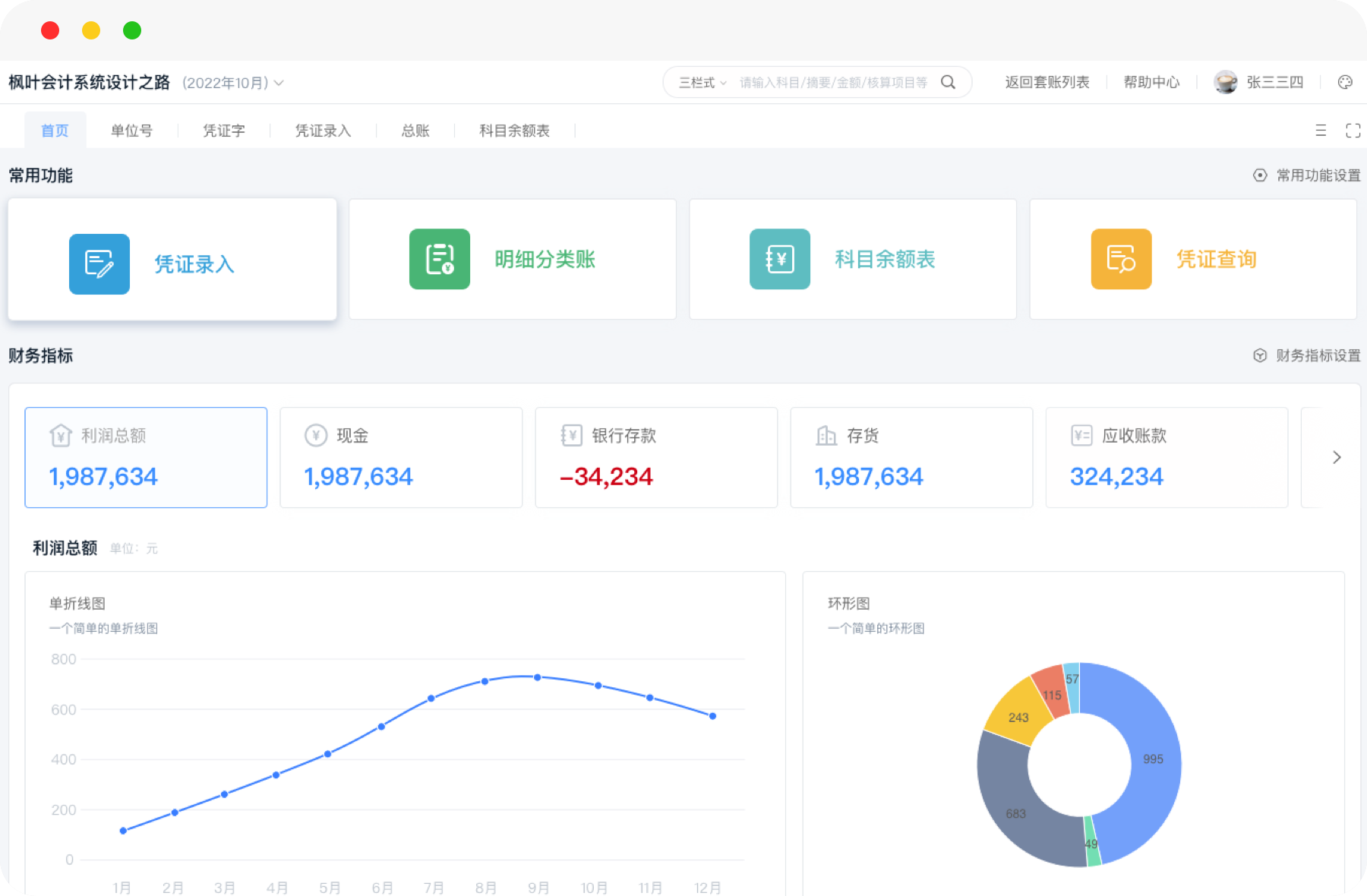The height and width of the screenshot is (896, 1367).
Task: Show next financial indicators with right chevron
Action: coord(1337,457)
